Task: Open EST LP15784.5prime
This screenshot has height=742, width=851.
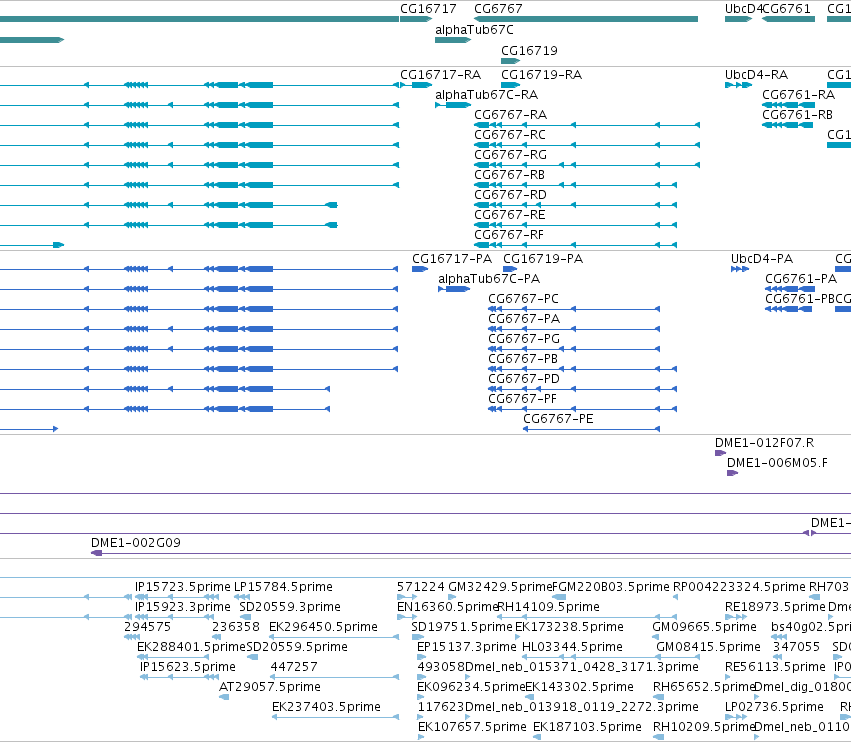Action: (x=283, y=587)
